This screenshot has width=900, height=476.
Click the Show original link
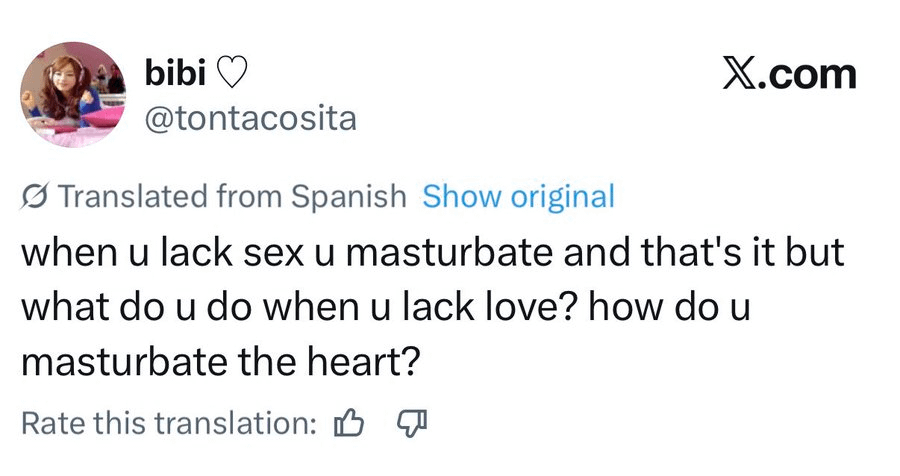pyautogui.click(x=518, y=196)
